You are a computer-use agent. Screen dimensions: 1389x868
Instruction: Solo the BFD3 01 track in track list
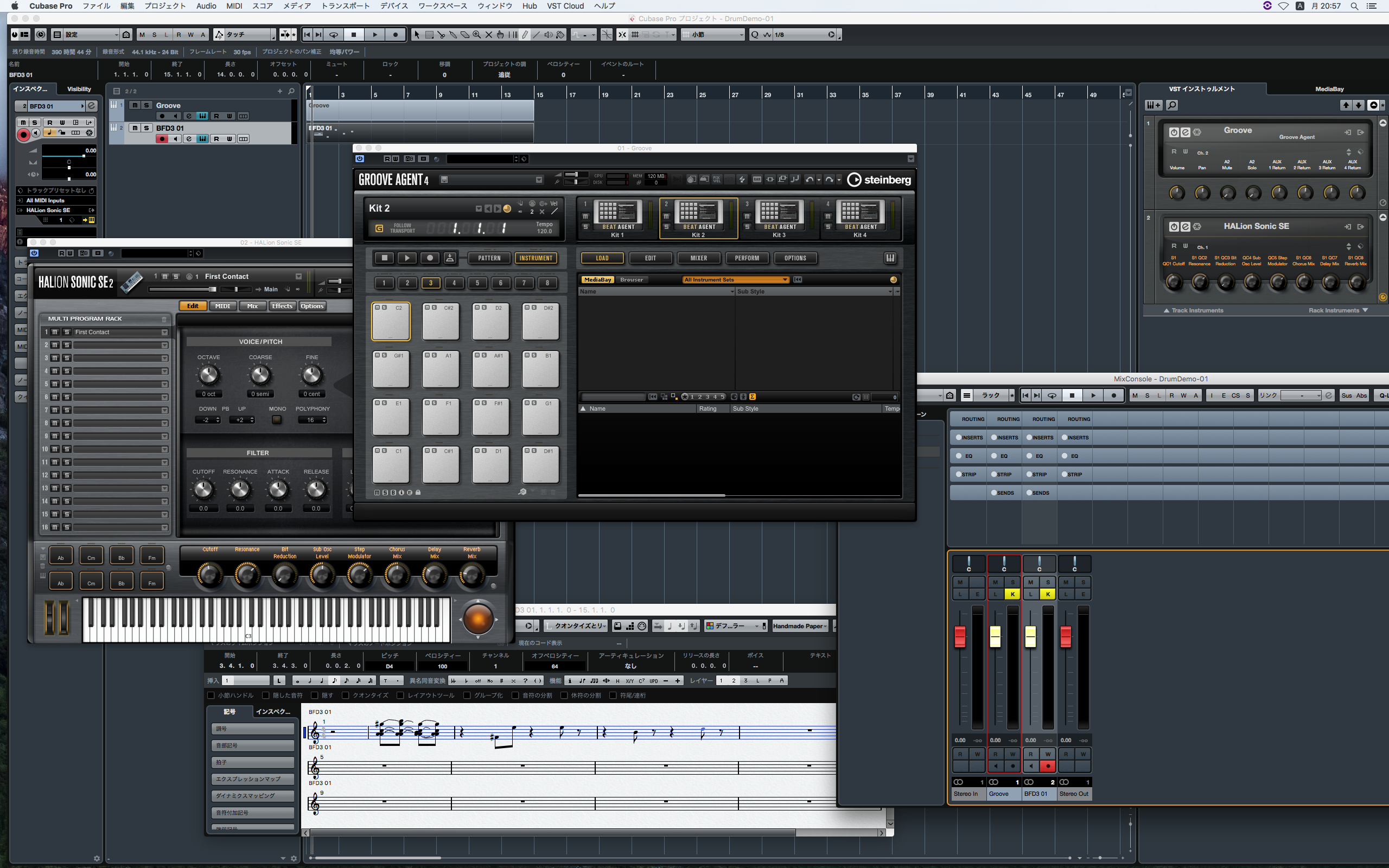(x=146, y=127)
